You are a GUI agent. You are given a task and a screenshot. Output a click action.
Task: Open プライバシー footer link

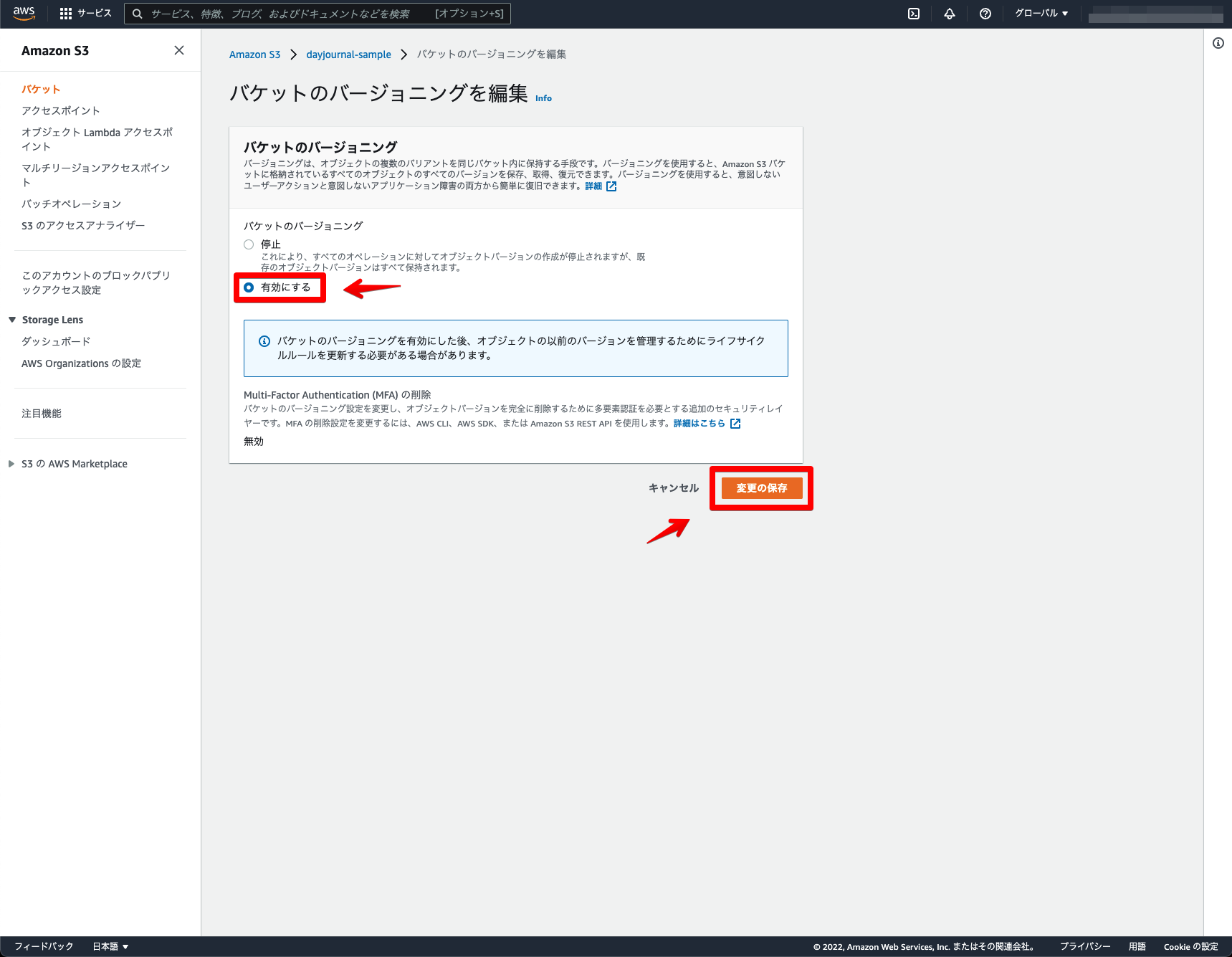tap(1085, 946)
